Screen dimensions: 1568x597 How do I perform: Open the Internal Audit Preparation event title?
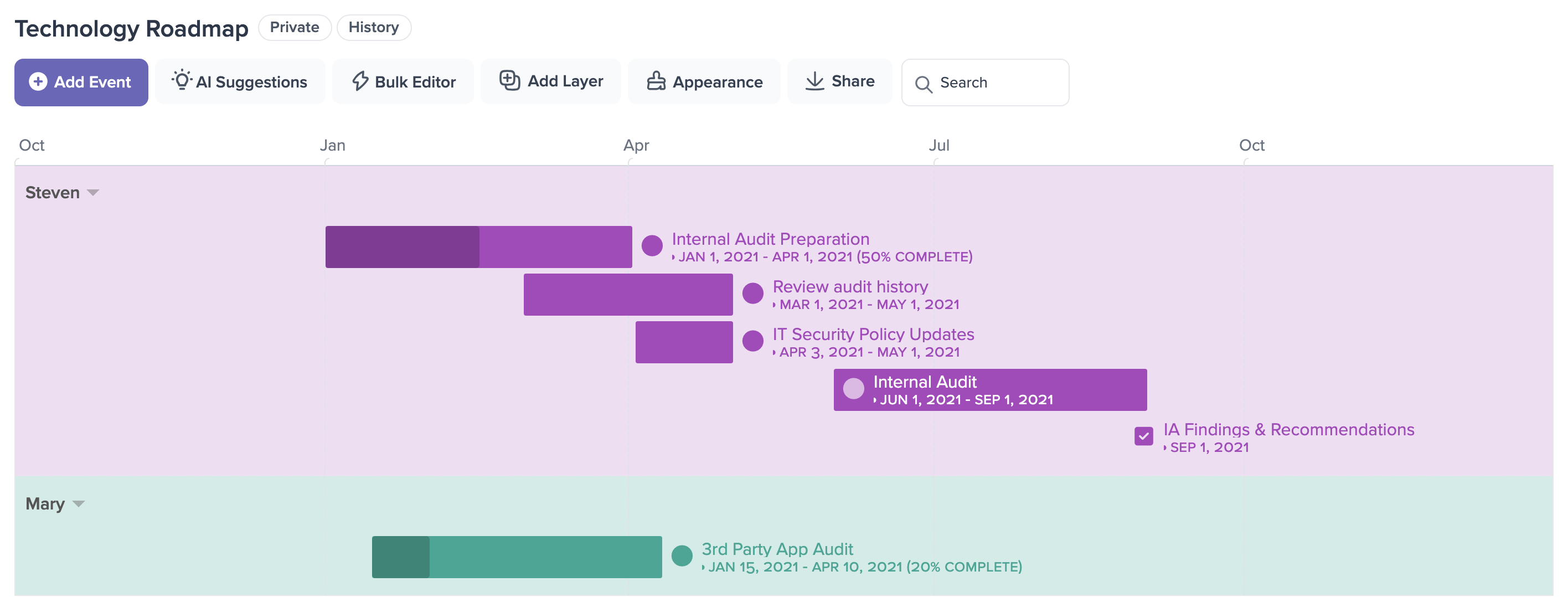(x=770, y=239)
